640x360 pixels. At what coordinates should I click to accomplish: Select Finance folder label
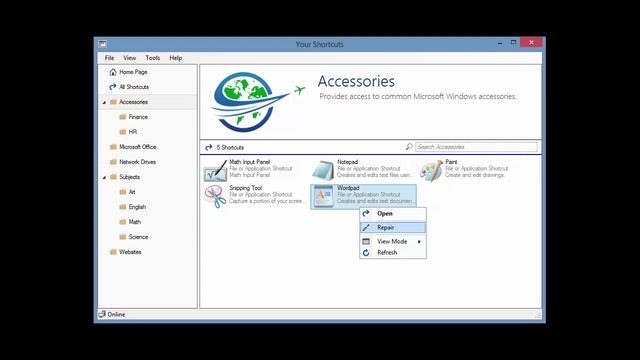pyautogui.click(x=138, y=117)
